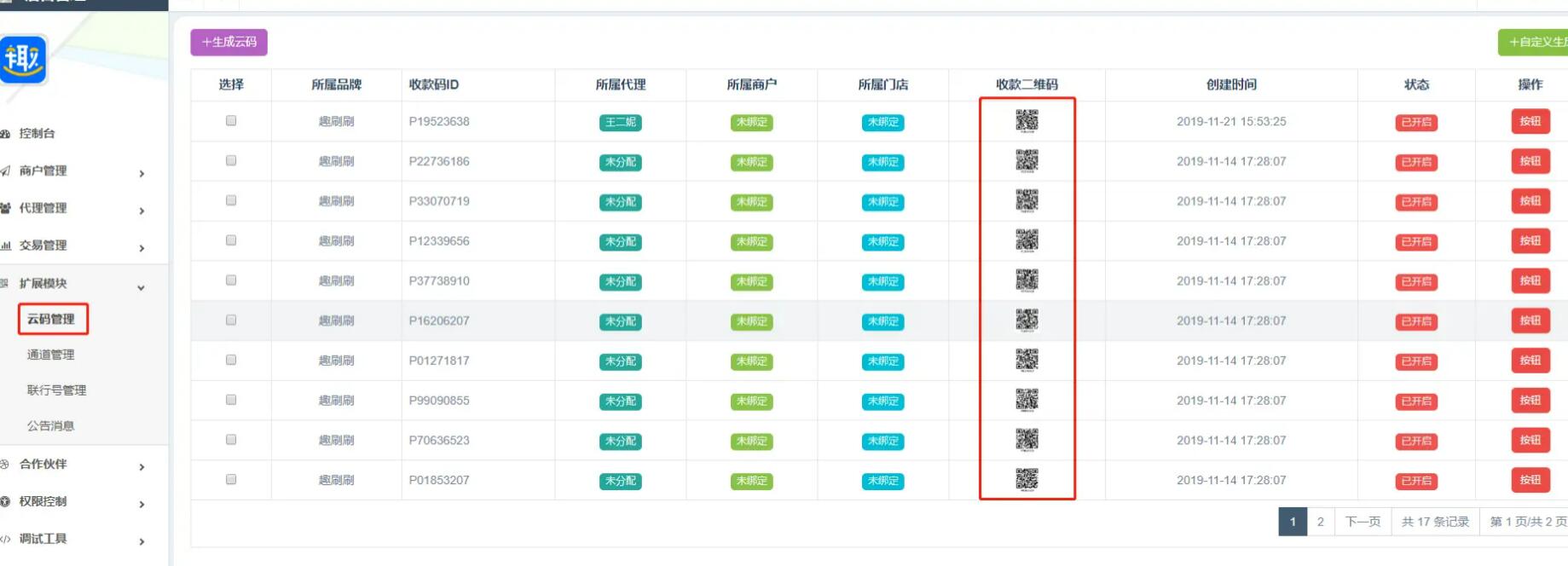The image size is (1568, 566).
Task: Click the 收款码ID column header
Action: (x=434, y=84)
